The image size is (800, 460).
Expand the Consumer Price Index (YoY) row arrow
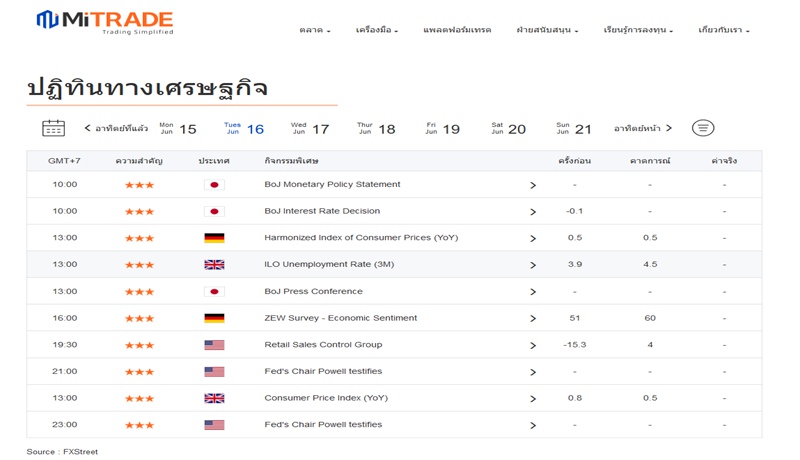pyautogui.click(x=532, y=398)
